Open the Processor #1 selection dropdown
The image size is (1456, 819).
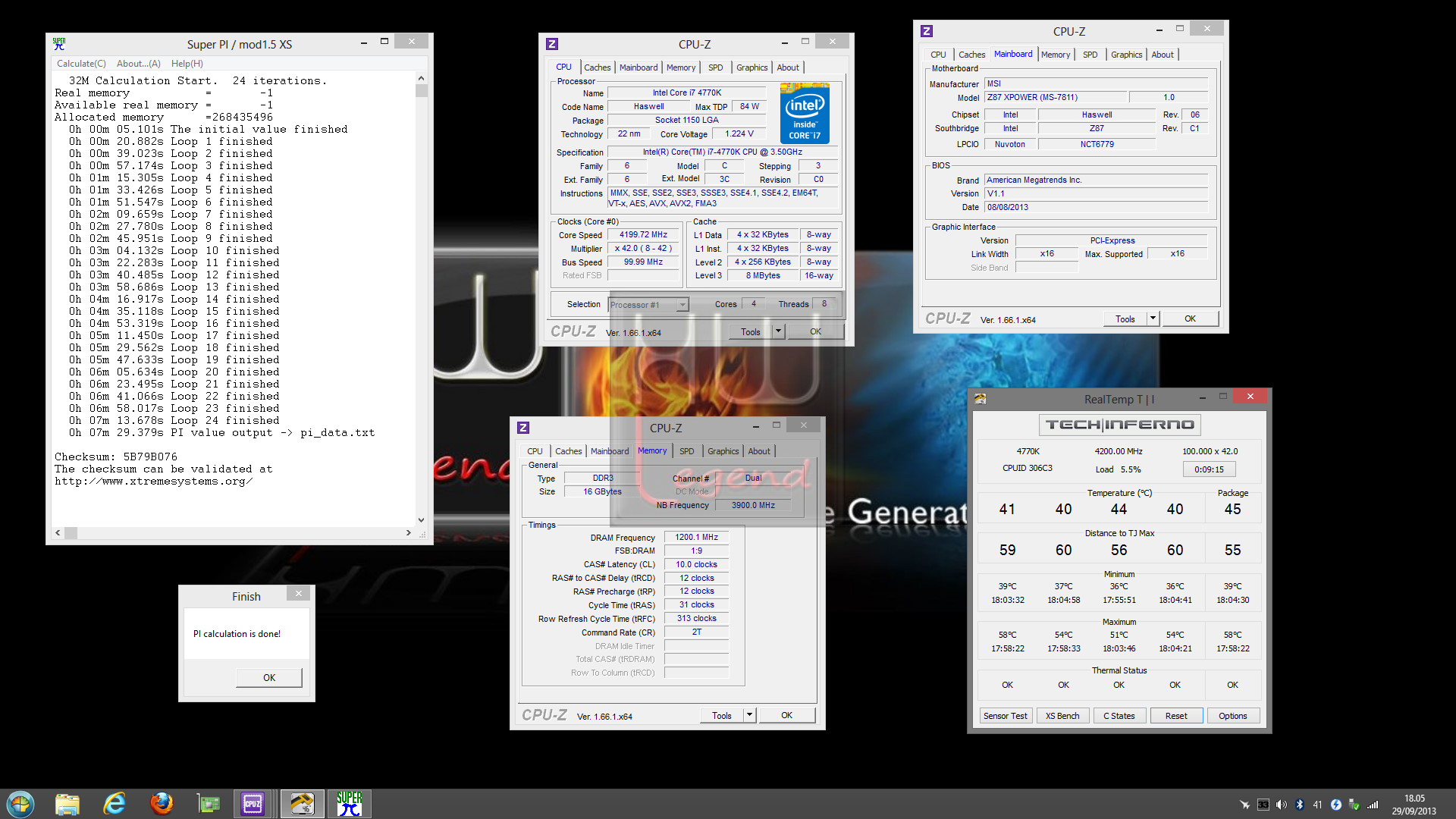[648, 305]
